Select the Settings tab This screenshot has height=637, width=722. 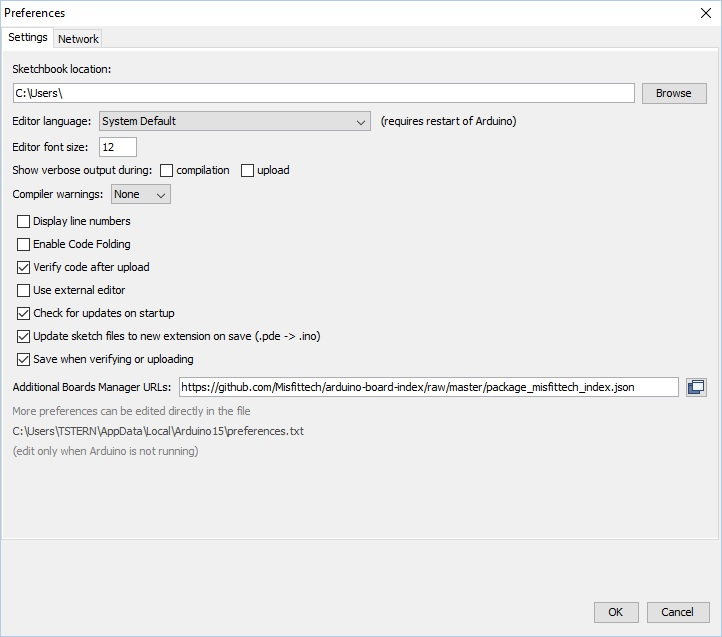(28, 37)
